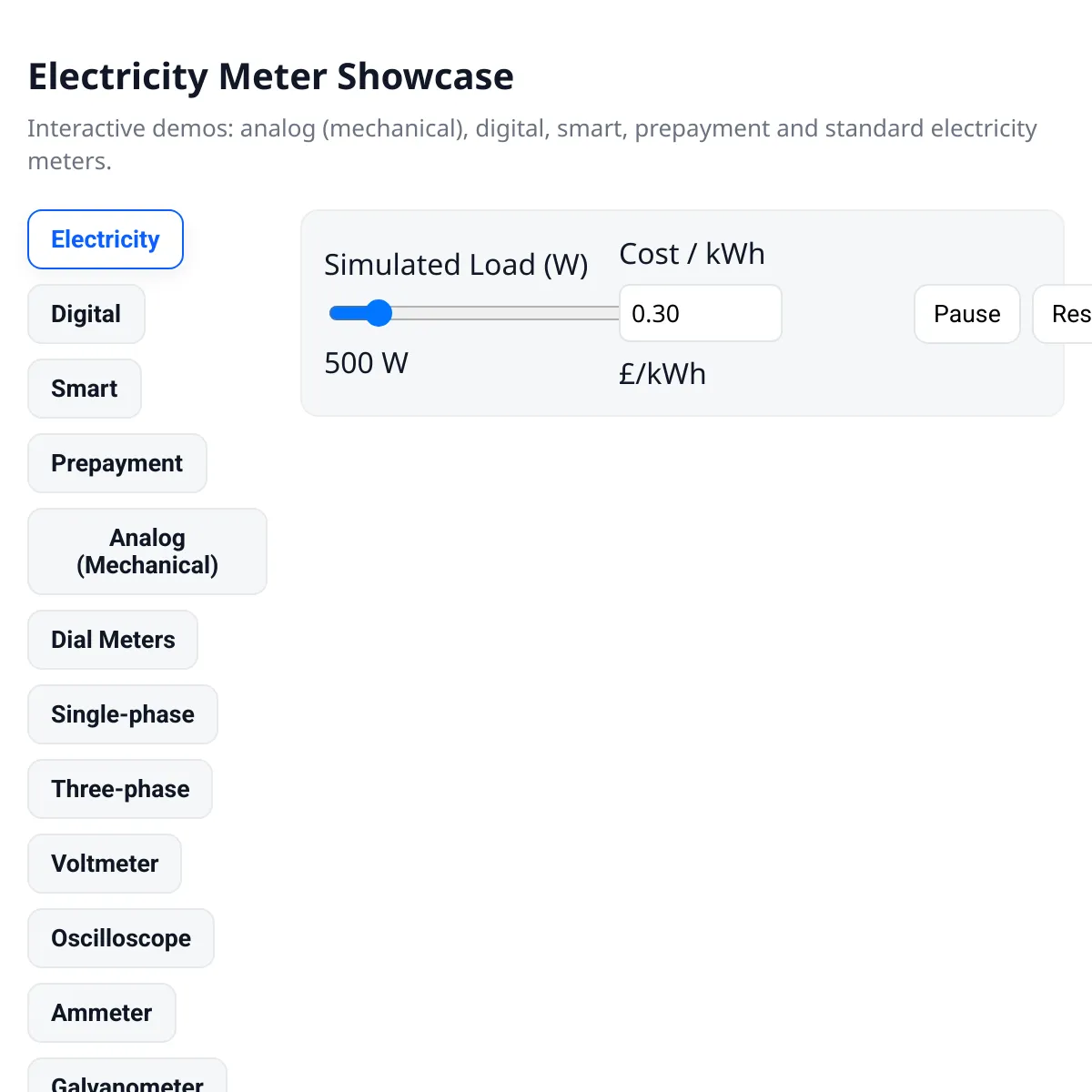Screen dimensions: 1092x1092
Task: Select the Single-phase tab
Action: [x=123, y=714]
